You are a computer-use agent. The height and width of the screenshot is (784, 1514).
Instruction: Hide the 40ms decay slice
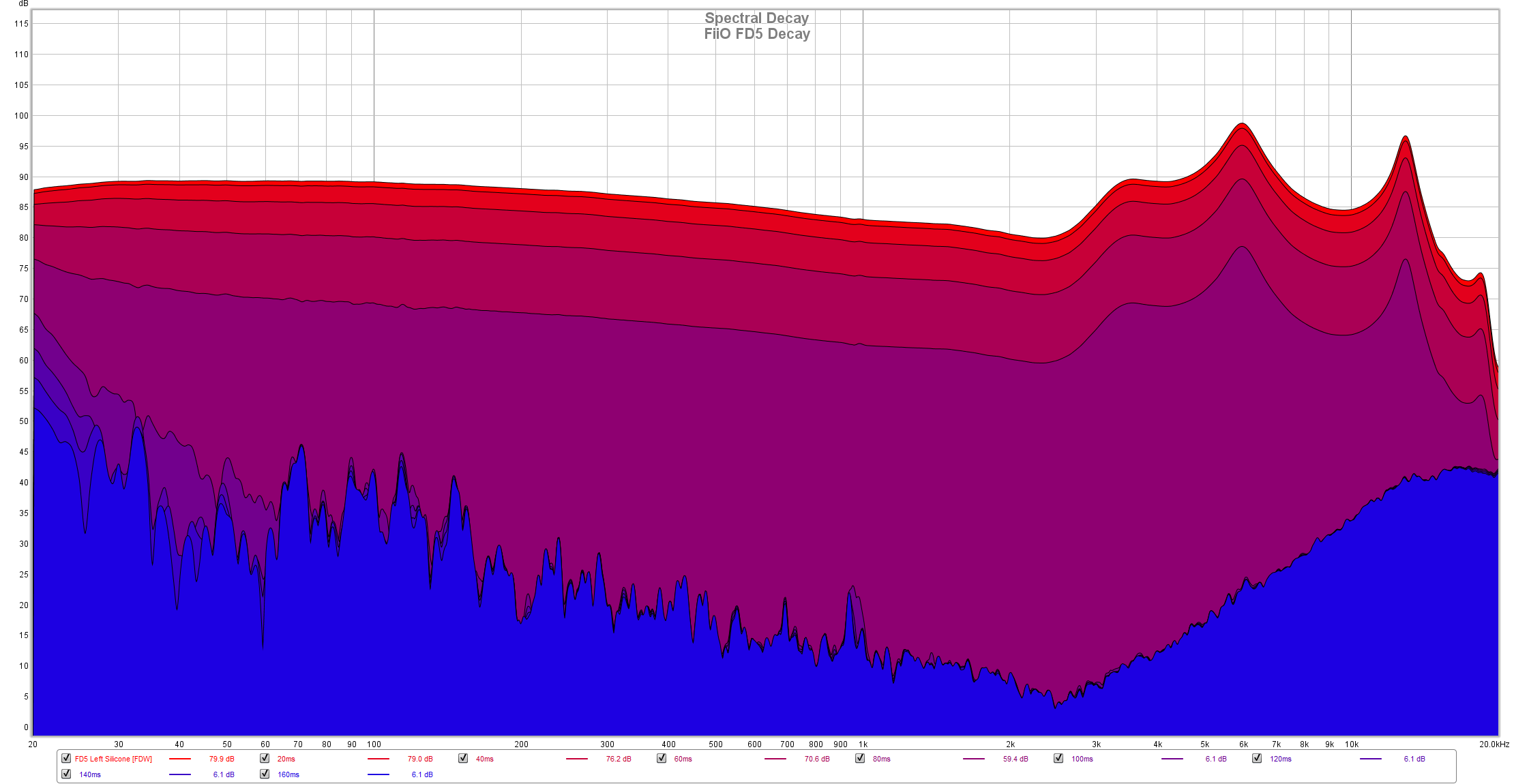click(463, 758)
